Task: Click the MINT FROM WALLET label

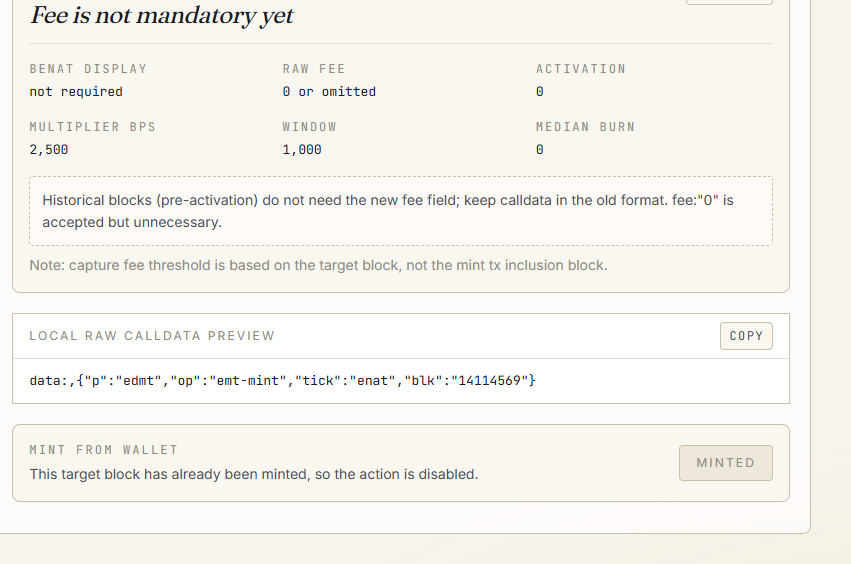Action: [104, 450]
